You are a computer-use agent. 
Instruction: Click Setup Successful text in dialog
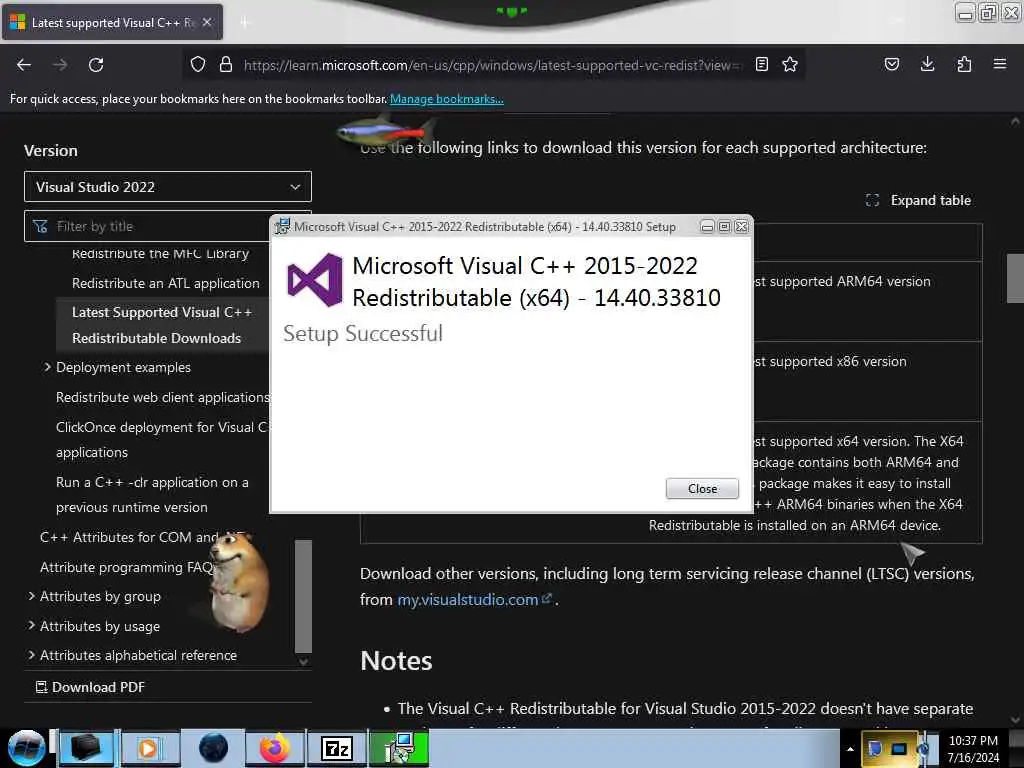(363, 334)
